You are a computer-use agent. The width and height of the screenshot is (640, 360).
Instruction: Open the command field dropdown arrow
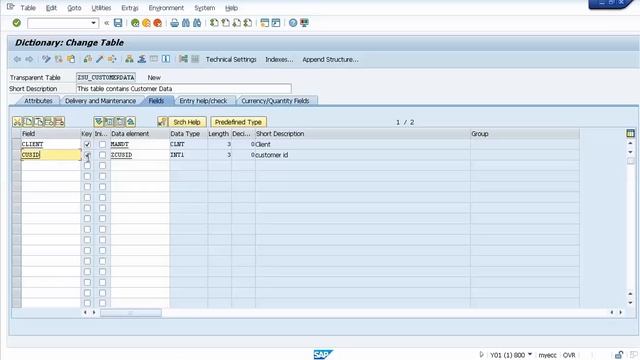93,23
